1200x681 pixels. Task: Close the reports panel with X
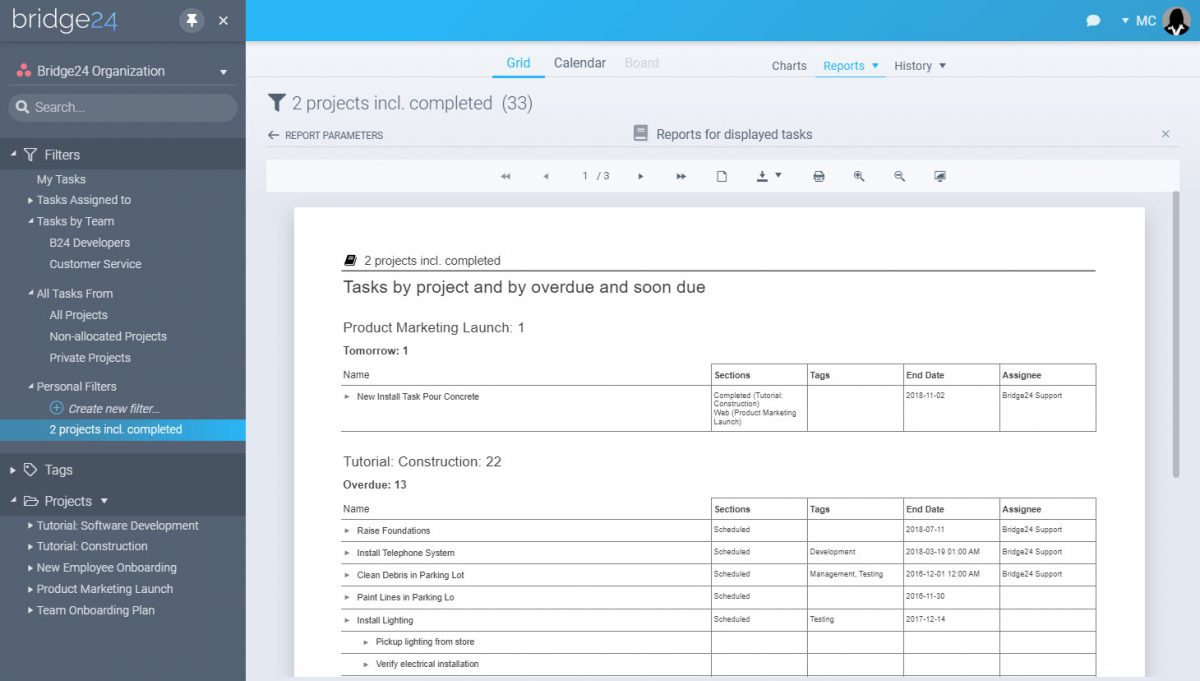pyautogui.click(x=1165, y=134)
